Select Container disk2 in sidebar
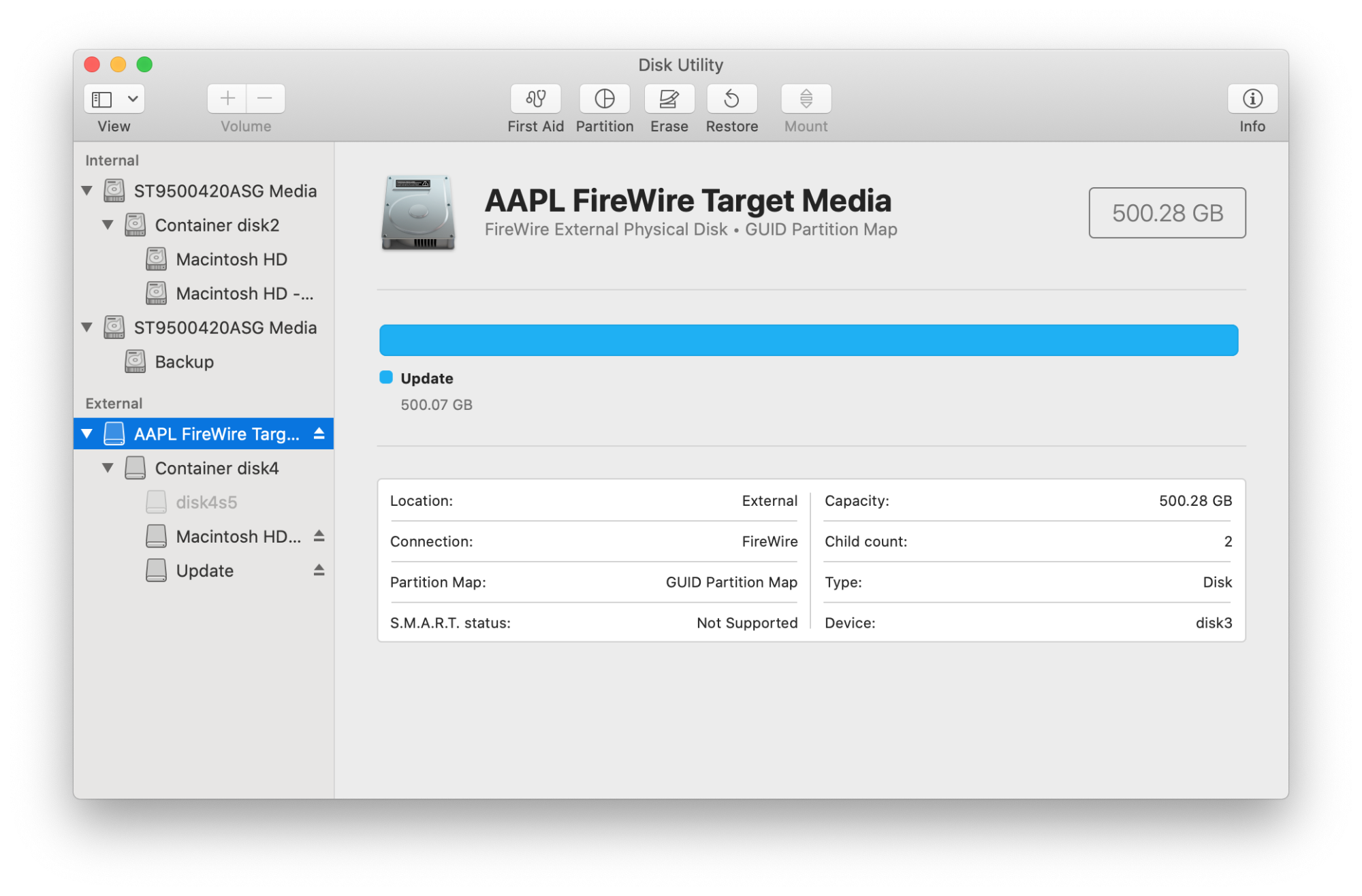The height and width of the screenshot is (896, 1362). click(x=204, y=225)
